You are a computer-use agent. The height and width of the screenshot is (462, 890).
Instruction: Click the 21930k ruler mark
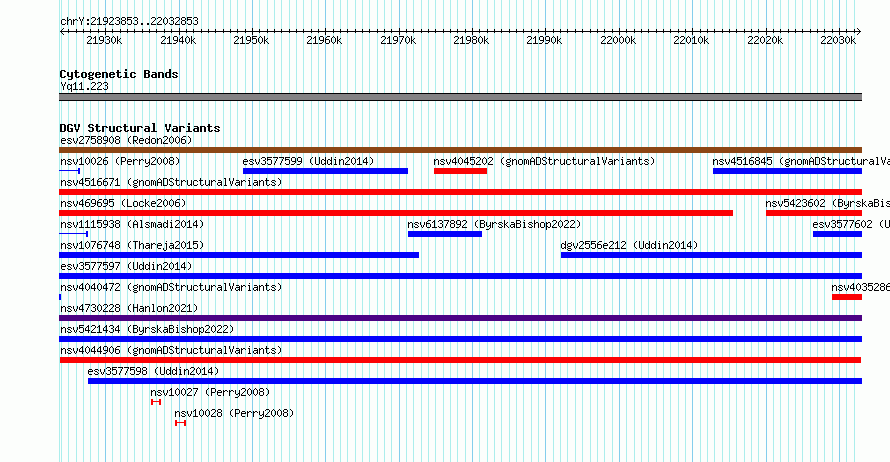104,40
